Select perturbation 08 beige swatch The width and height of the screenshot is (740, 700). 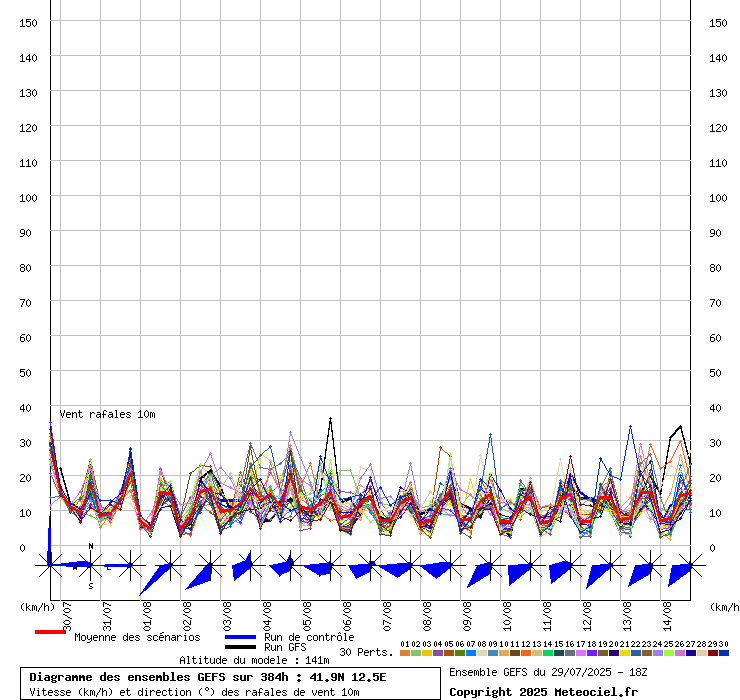tap(481, 653)
